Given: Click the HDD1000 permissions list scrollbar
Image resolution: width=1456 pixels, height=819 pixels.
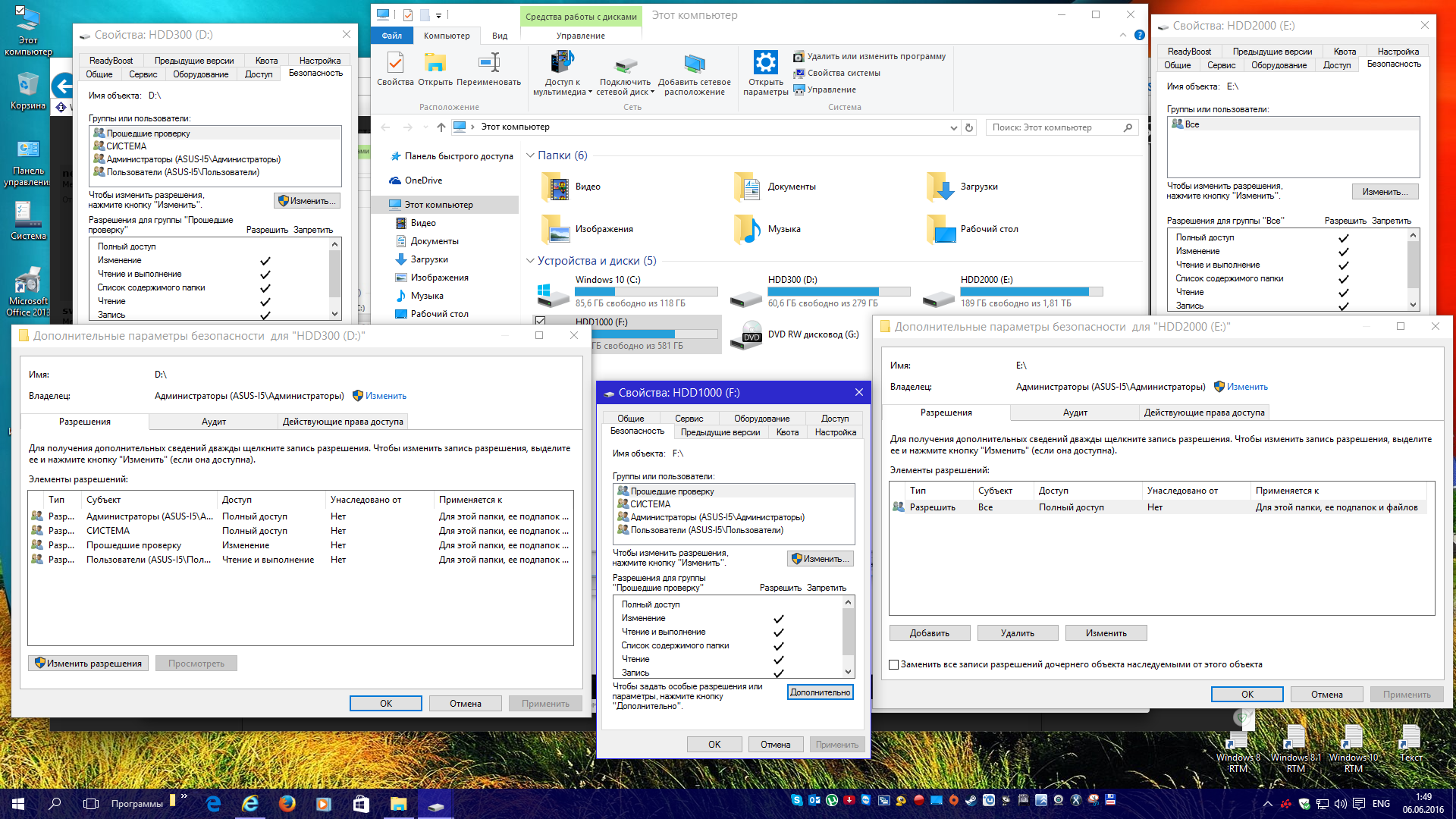Looking at the screenshot, I should coord(848,637).
